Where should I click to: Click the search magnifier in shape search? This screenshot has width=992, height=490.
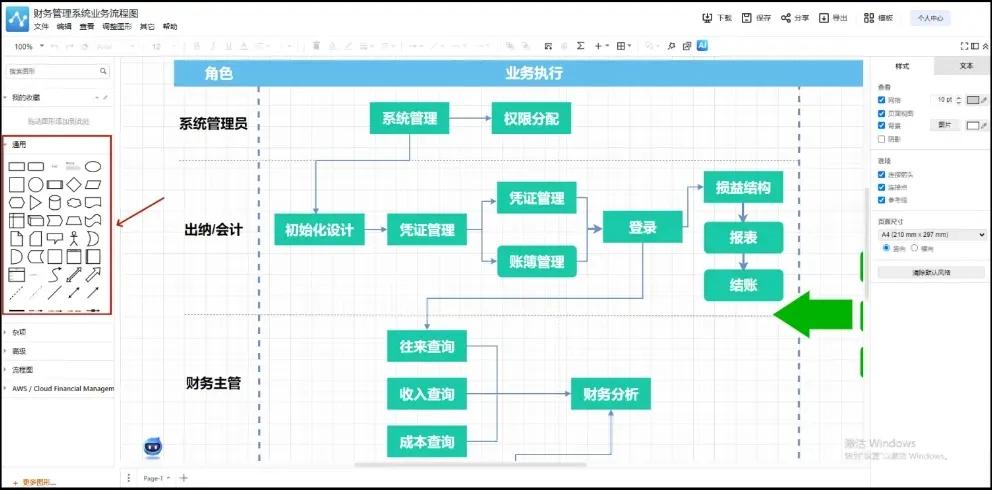click(x=103, y=71)
